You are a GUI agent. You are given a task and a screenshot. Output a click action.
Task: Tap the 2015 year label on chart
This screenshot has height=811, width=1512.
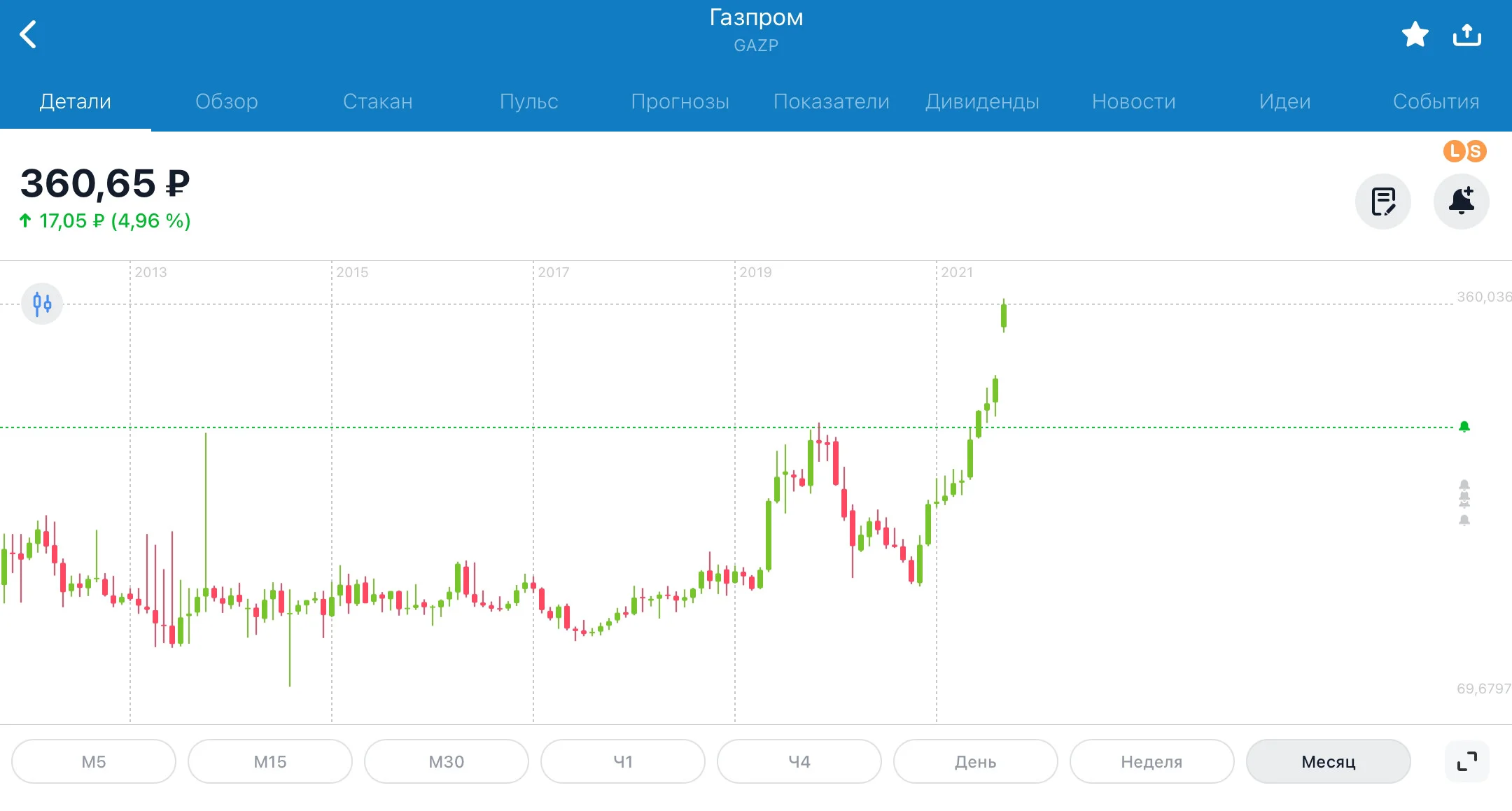(352, 272)
